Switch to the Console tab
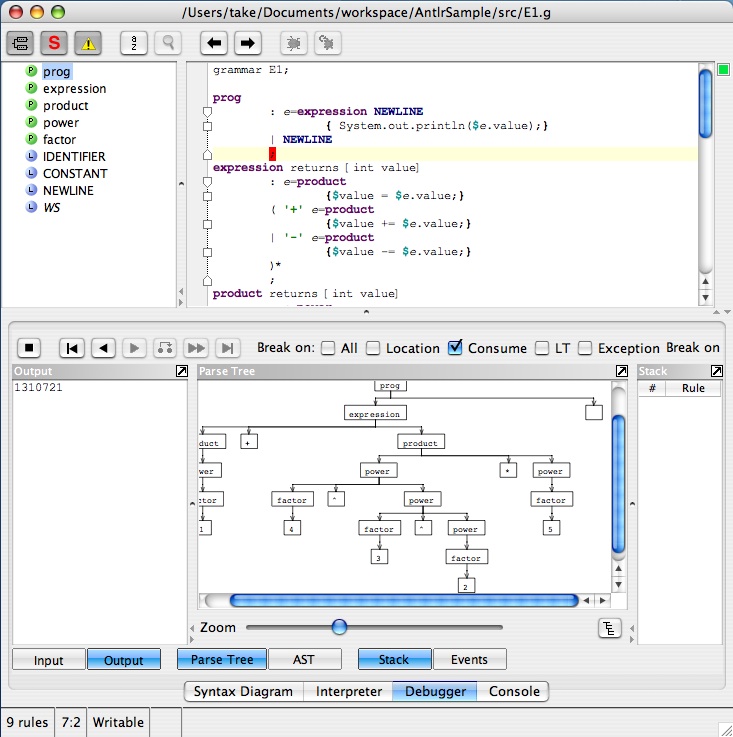Screen dimensions: 733x737 coord(514,691)
